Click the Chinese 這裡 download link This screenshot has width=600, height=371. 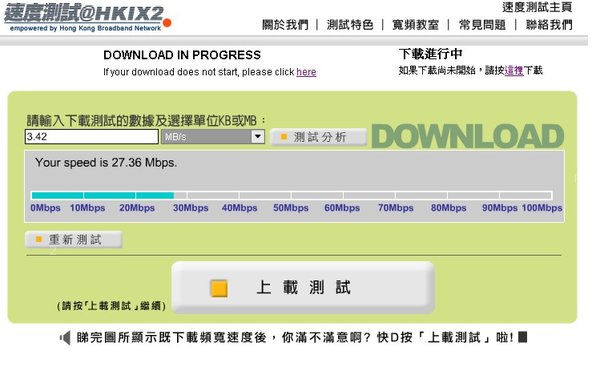point(514,70)
